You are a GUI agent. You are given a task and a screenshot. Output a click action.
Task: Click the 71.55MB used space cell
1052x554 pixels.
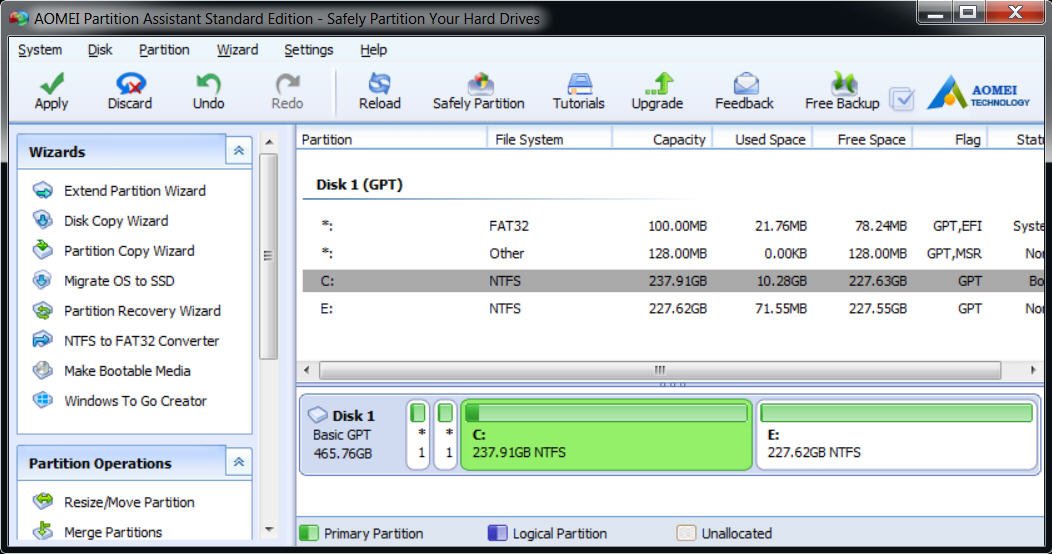tap(781, 309)
